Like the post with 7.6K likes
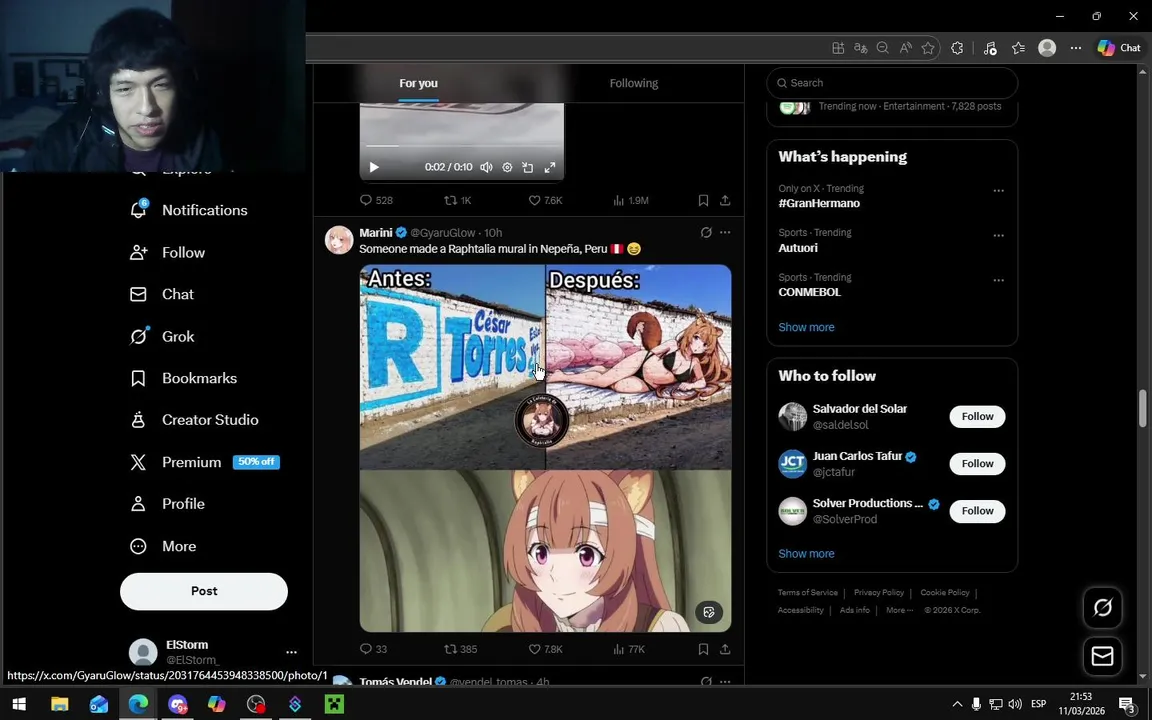Viewport: 1152px width, 720px height. (x=546, y=201)
